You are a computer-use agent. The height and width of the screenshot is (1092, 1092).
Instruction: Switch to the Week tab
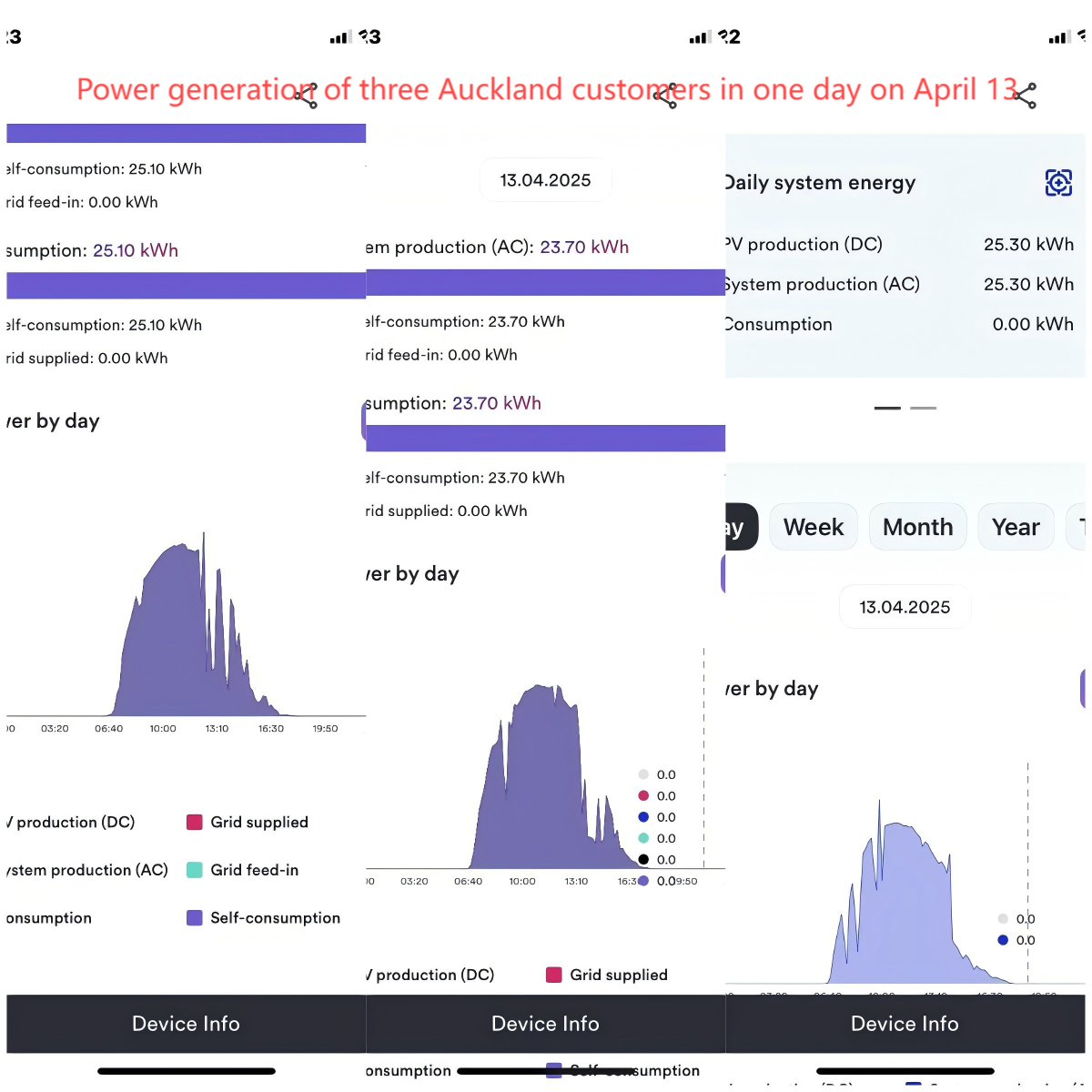[814, 527]
